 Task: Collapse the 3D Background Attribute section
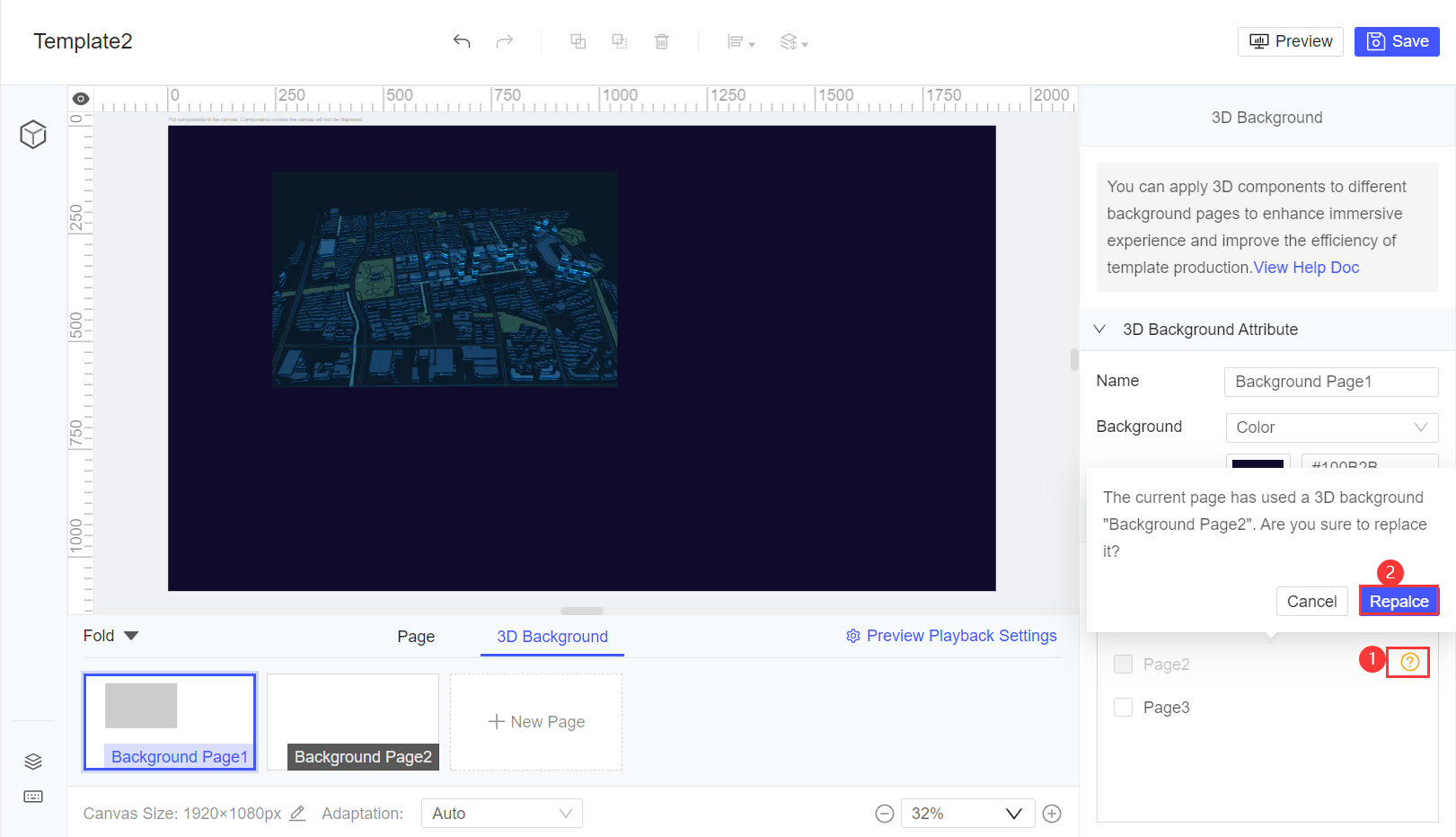click(1100, 329)
